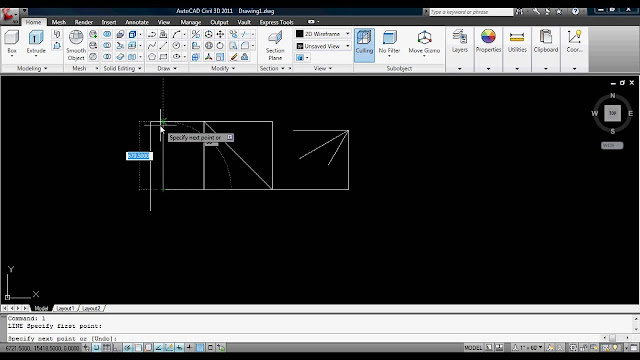
Task: Open the Annotate ribbon tab
Action: click(x=137, y=22)
